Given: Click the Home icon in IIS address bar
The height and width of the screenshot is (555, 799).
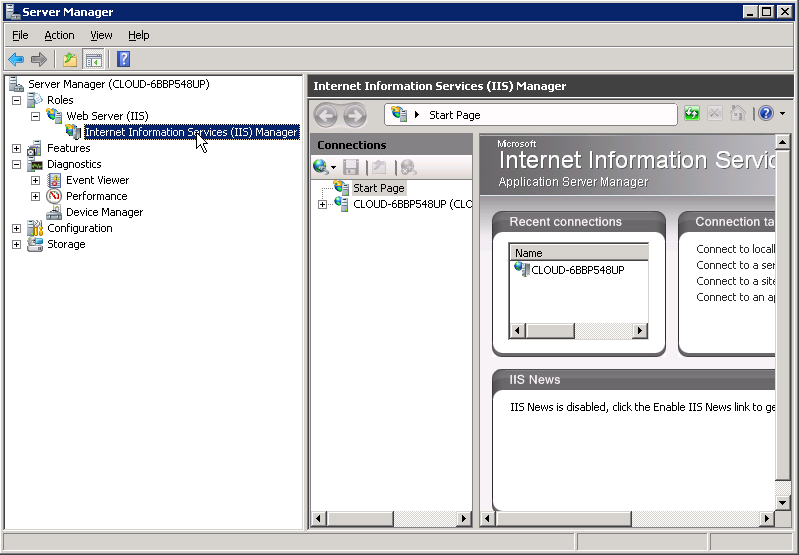Looking at the screenshot, I should [737, 113].
